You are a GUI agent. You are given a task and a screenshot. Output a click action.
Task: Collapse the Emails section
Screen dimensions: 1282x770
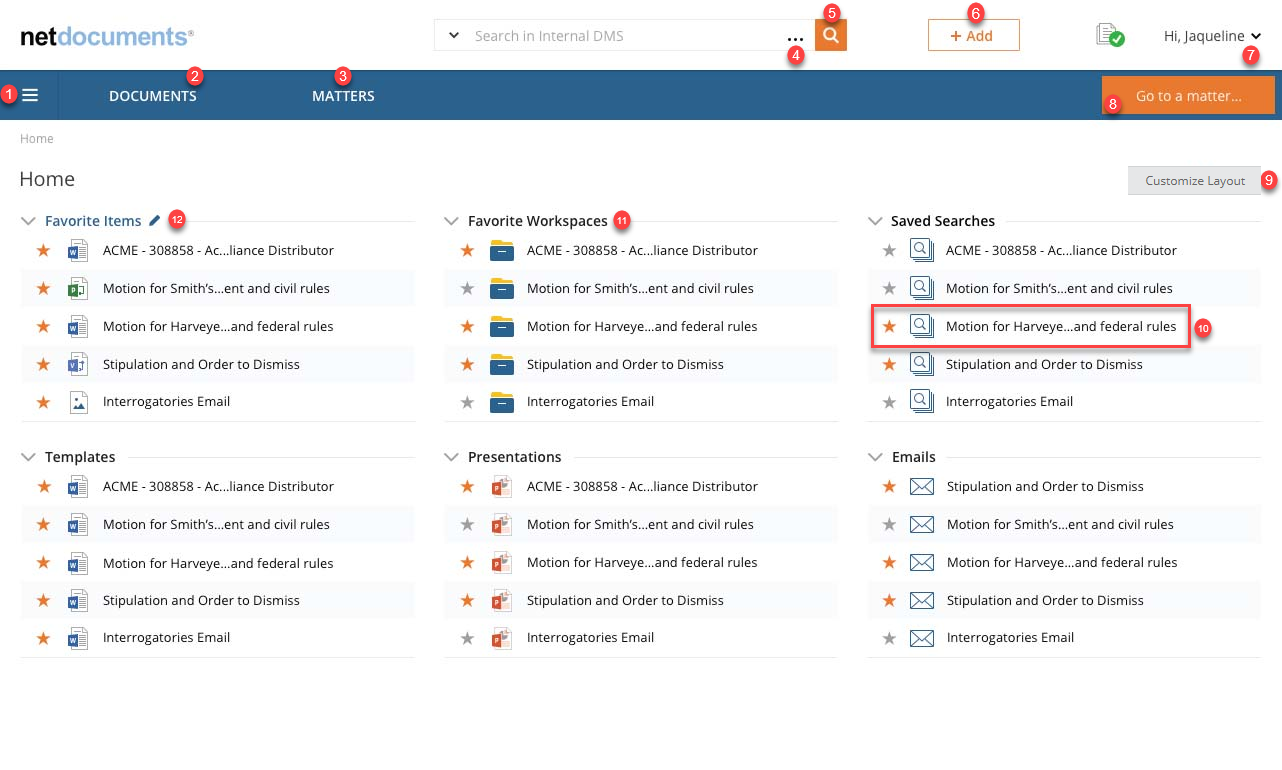point(873,456)
